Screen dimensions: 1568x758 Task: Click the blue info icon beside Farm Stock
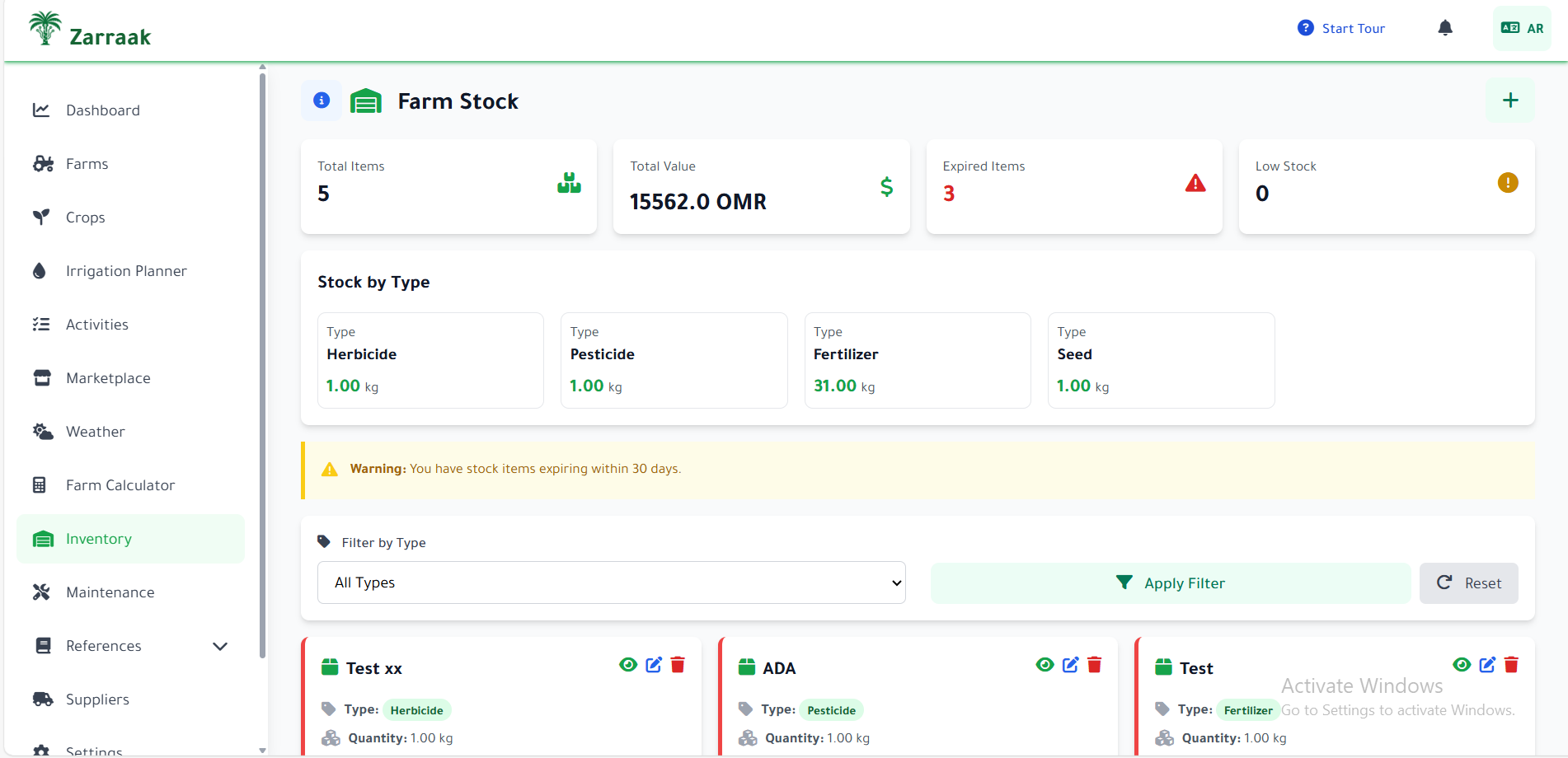[x=322, y=101]
